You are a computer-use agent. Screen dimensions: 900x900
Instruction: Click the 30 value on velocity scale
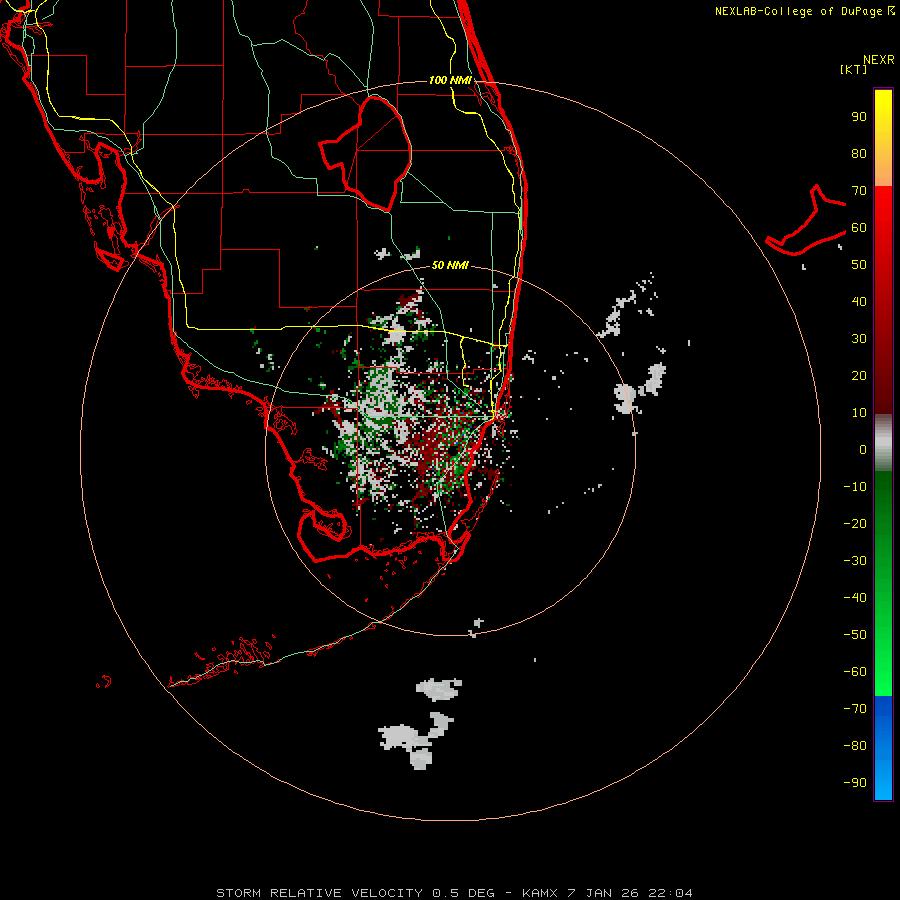pos(859,339)
